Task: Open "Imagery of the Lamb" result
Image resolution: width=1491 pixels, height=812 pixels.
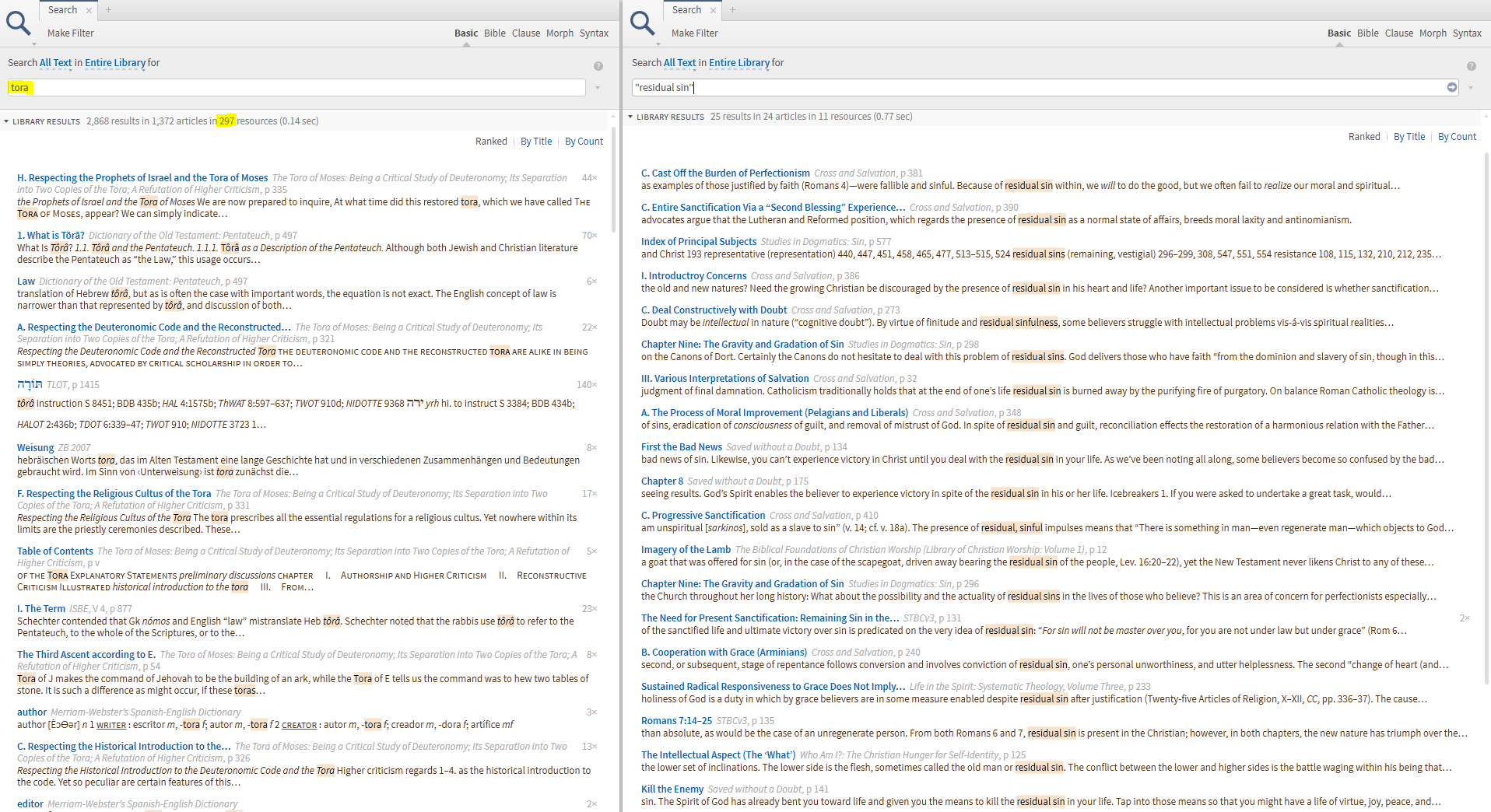Action: click(686, 550)
